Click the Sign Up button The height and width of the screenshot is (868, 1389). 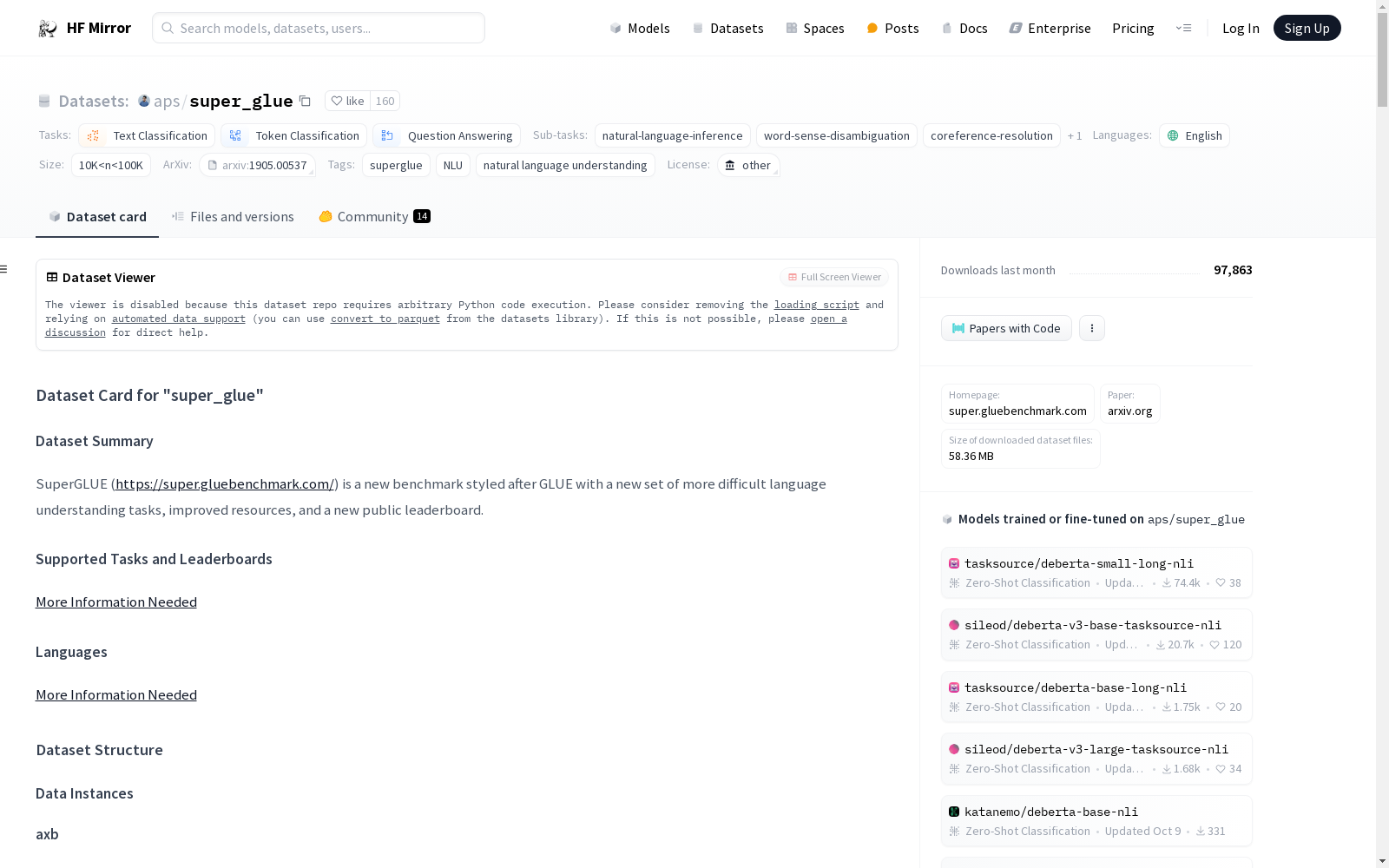pos(1307,28)
